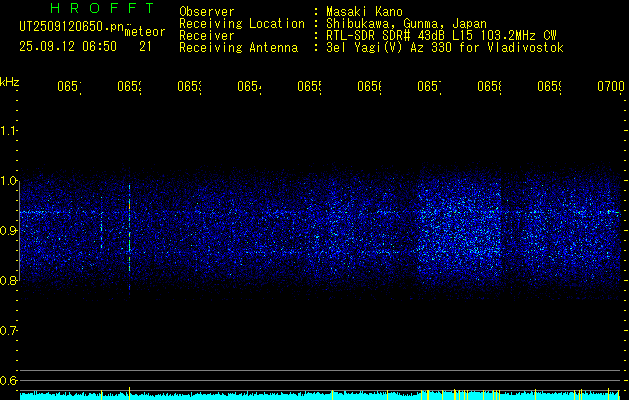Click the 0700 time axis marker
This screenshot has width=629, height=400.
coord(611,86)
